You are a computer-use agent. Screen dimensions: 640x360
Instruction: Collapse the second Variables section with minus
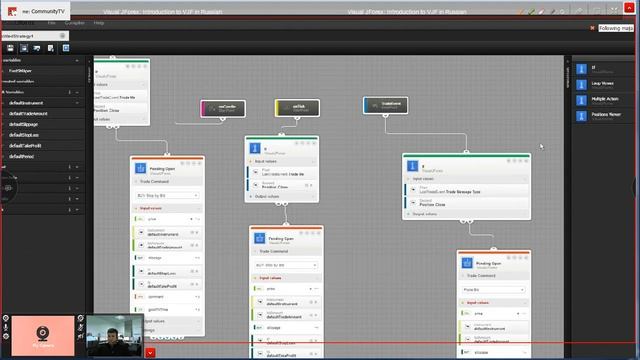(x=77, y=92)
